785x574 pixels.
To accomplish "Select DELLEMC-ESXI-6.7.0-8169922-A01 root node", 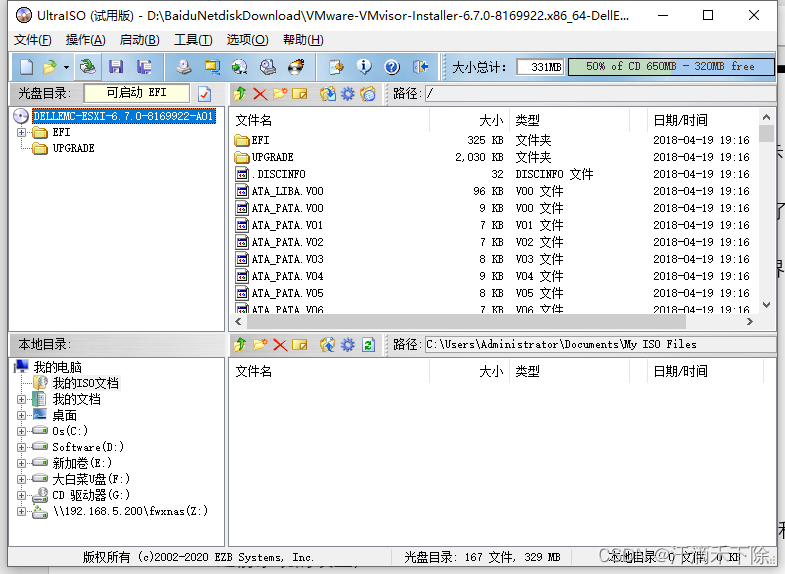I will 124,116.
